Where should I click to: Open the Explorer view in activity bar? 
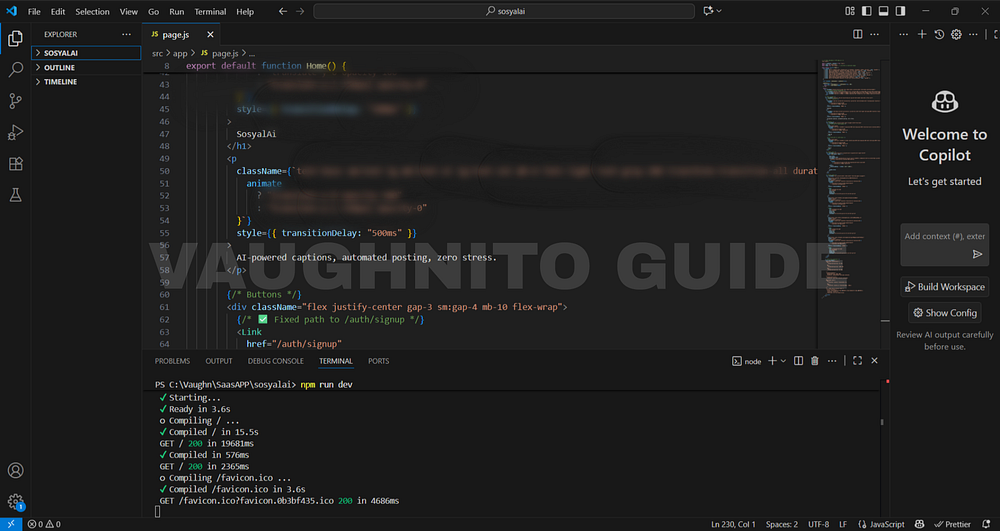[15, 39]
